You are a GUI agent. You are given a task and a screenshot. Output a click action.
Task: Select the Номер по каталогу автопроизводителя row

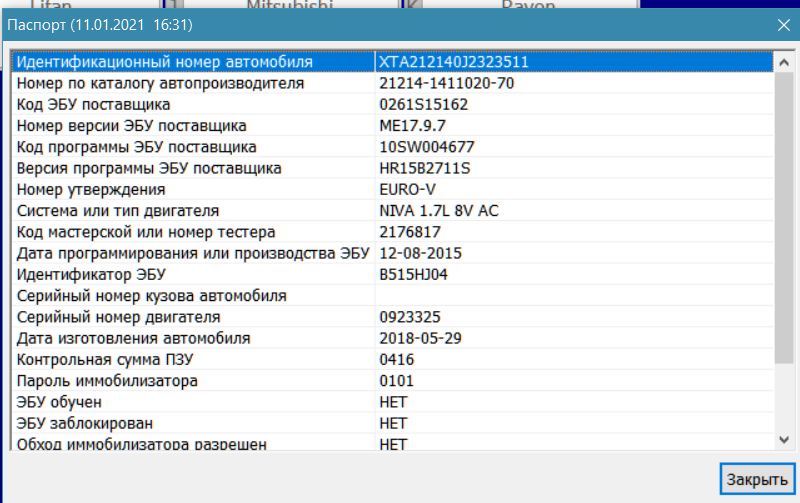[160, 83]
